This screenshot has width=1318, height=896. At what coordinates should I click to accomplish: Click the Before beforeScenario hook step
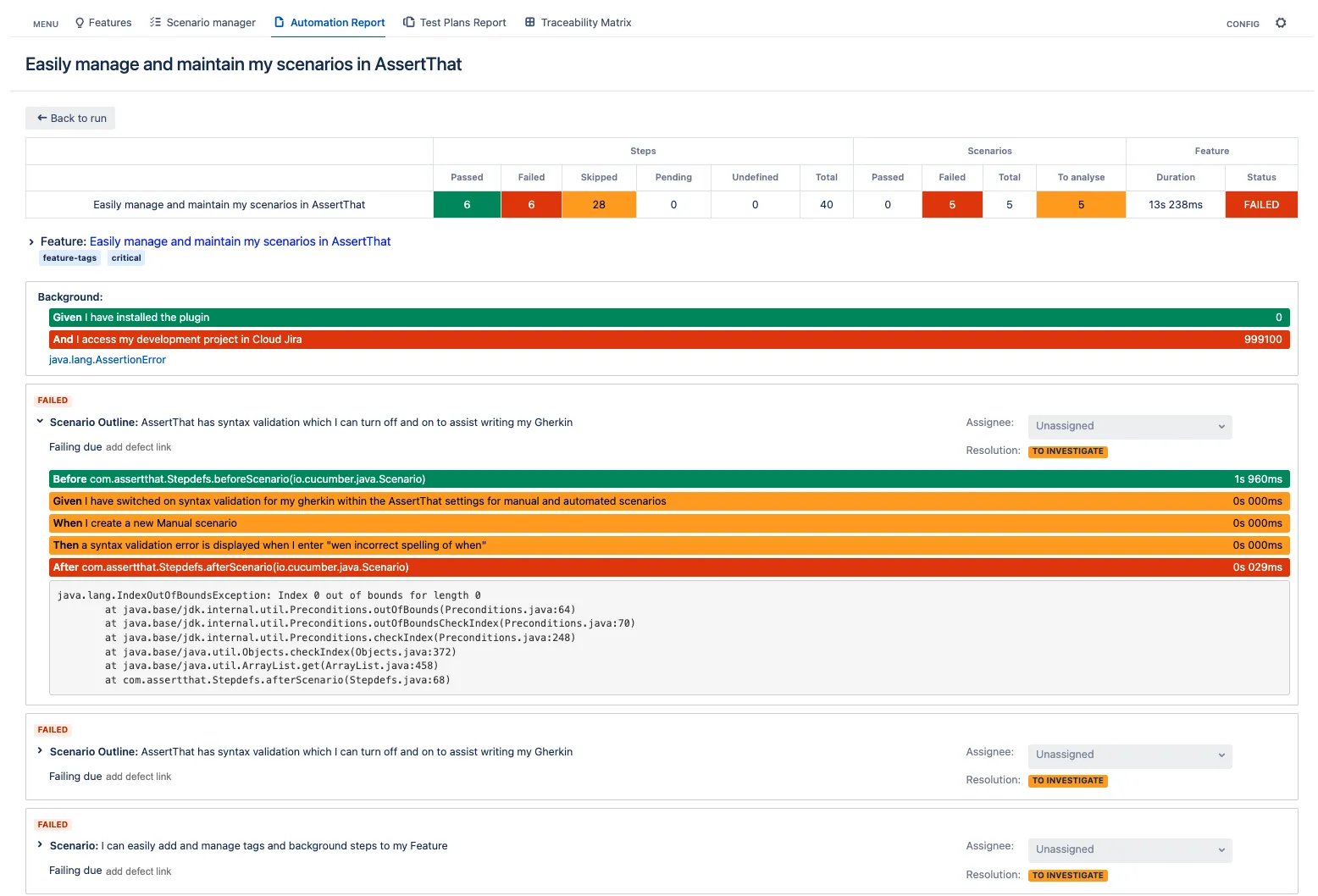click(669, 479)
